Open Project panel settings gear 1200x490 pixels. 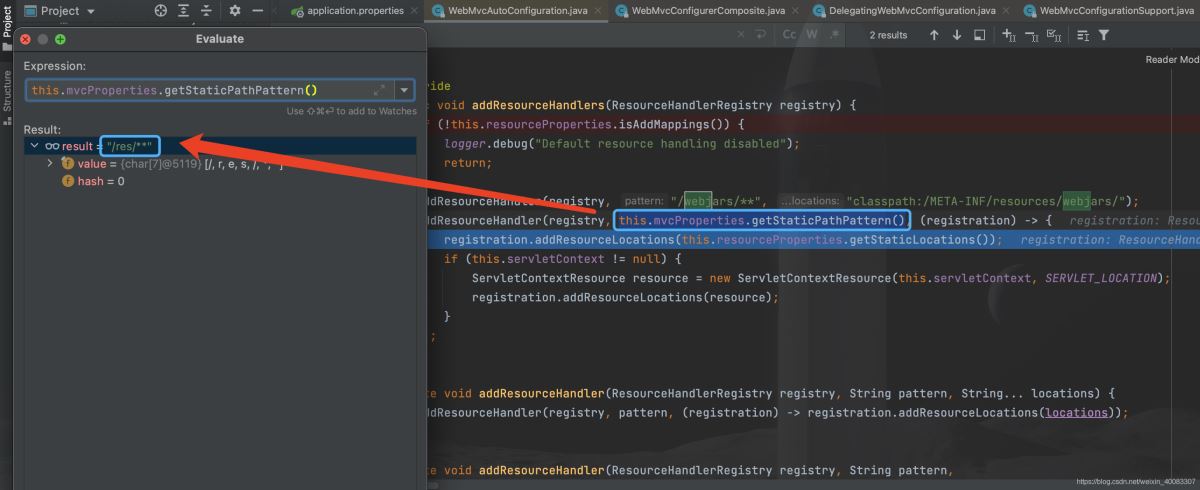235,11
